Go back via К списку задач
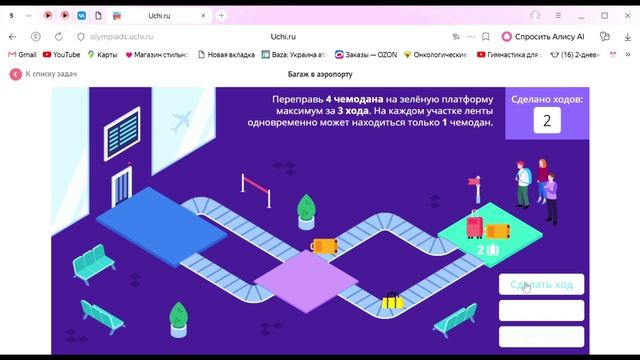640x360 pixels. [51, 74]
